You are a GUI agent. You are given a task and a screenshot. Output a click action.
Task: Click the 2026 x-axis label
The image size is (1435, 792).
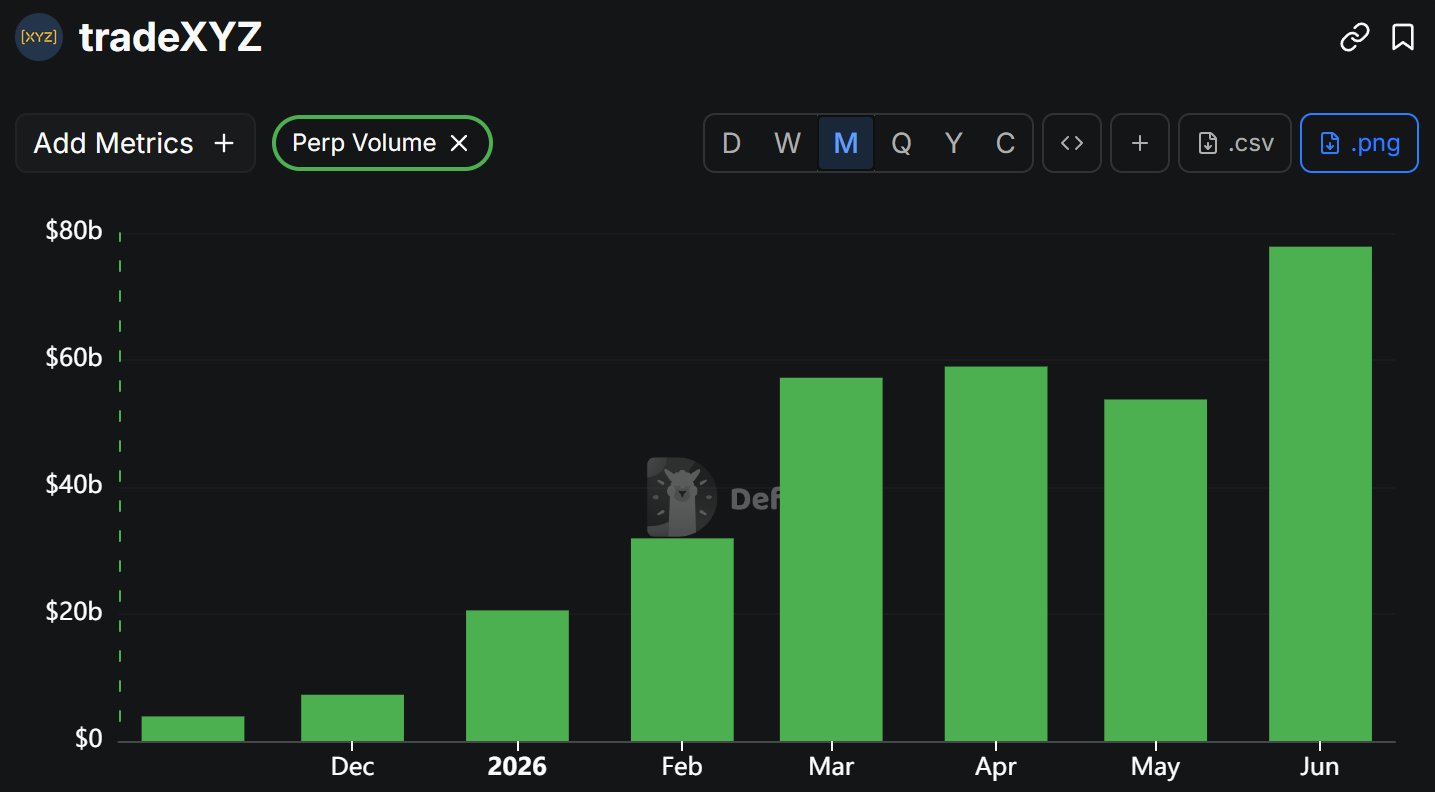click(x=517, y=767)
